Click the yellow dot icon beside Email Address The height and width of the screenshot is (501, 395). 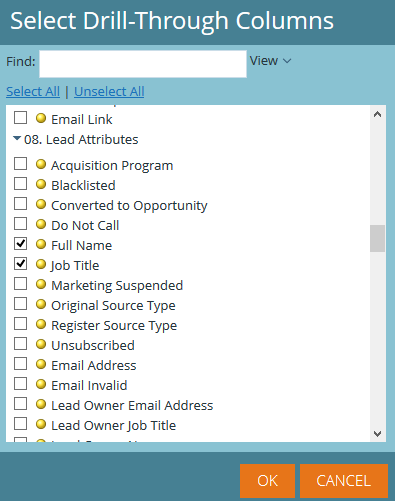coord(41,364)
